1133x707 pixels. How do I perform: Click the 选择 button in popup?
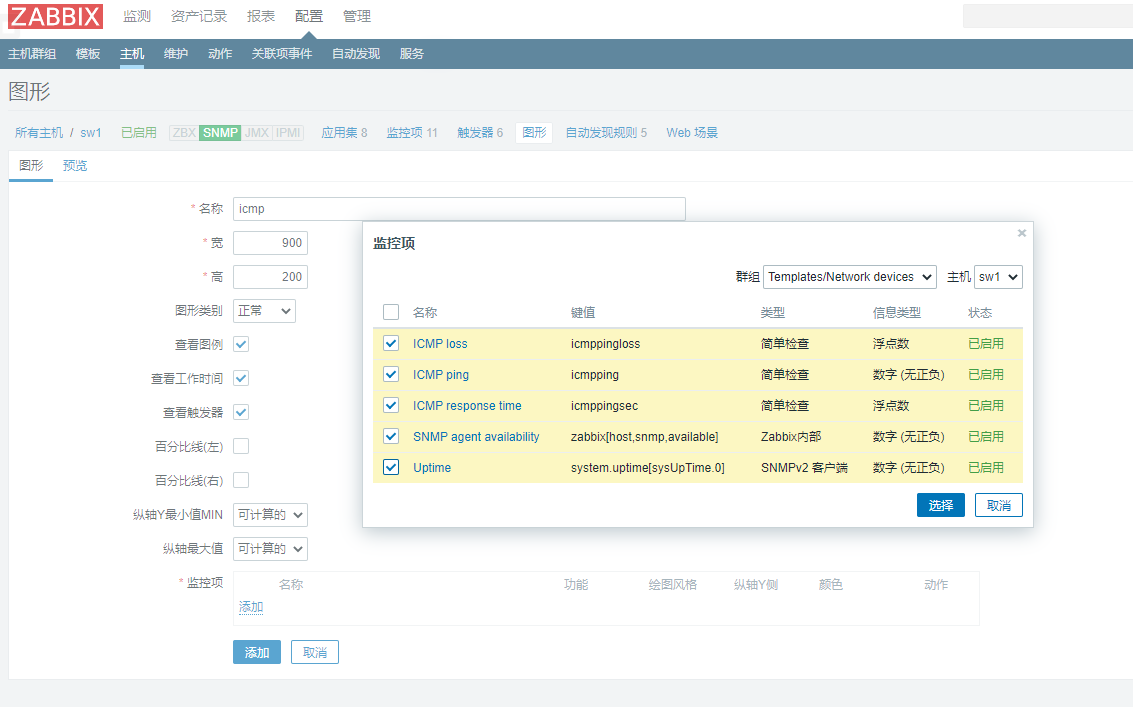pyautogui.click(x=941, y=505)
